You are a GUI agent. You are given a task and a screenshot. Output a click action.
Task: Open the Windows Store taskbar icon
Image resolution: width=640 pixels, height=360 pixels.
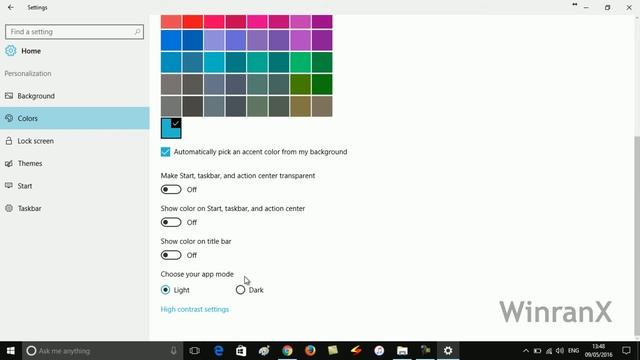click(x=241, y=351)
